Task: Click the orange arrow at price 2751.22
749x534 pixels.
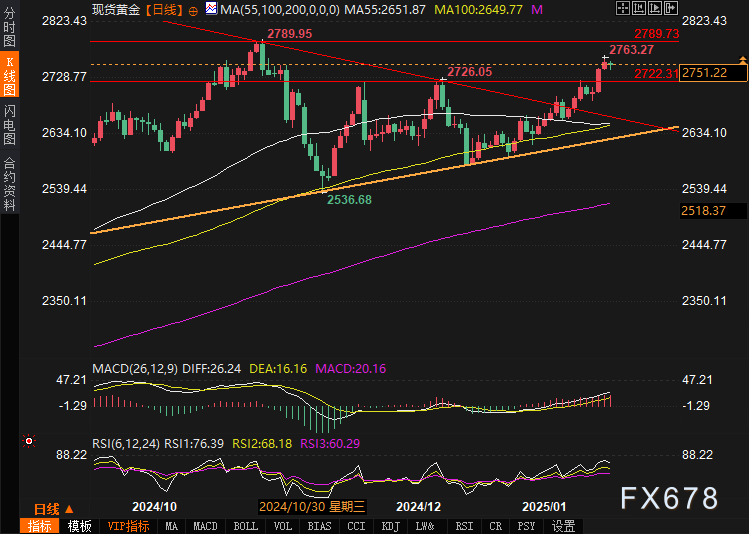Action: click(x=742, y=62)
